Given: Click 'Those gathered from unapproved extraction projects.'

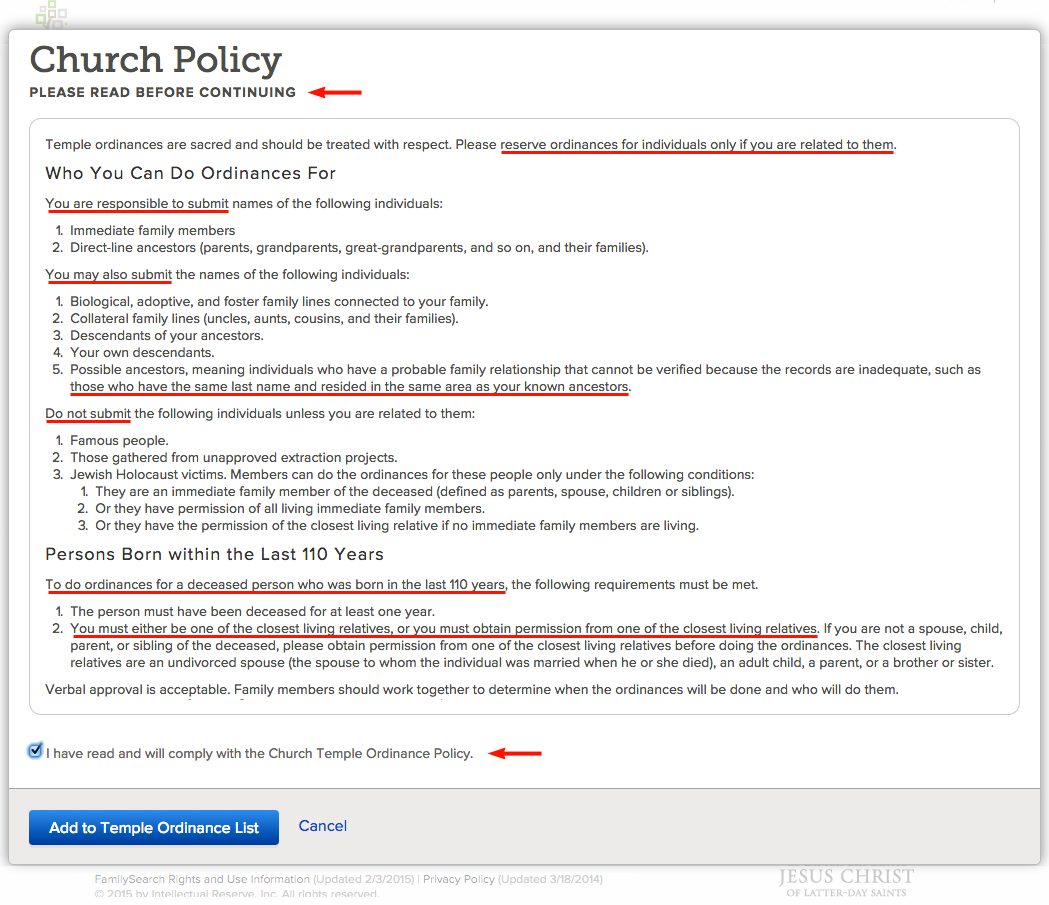Looking at the screenshot, I should click(233, 458).
